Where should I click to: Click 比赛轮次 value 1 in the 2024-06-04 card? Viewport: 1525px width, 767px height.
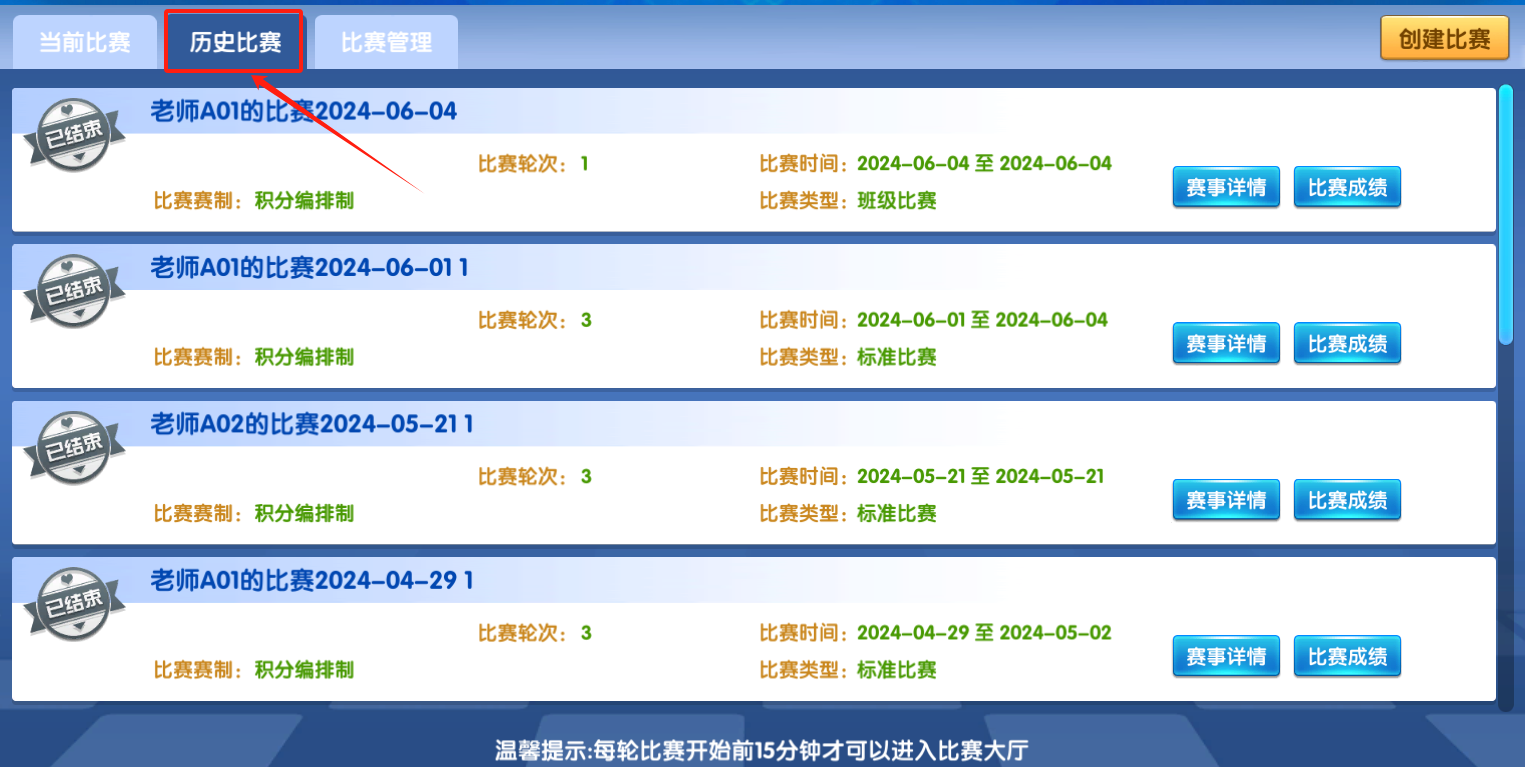585,164
